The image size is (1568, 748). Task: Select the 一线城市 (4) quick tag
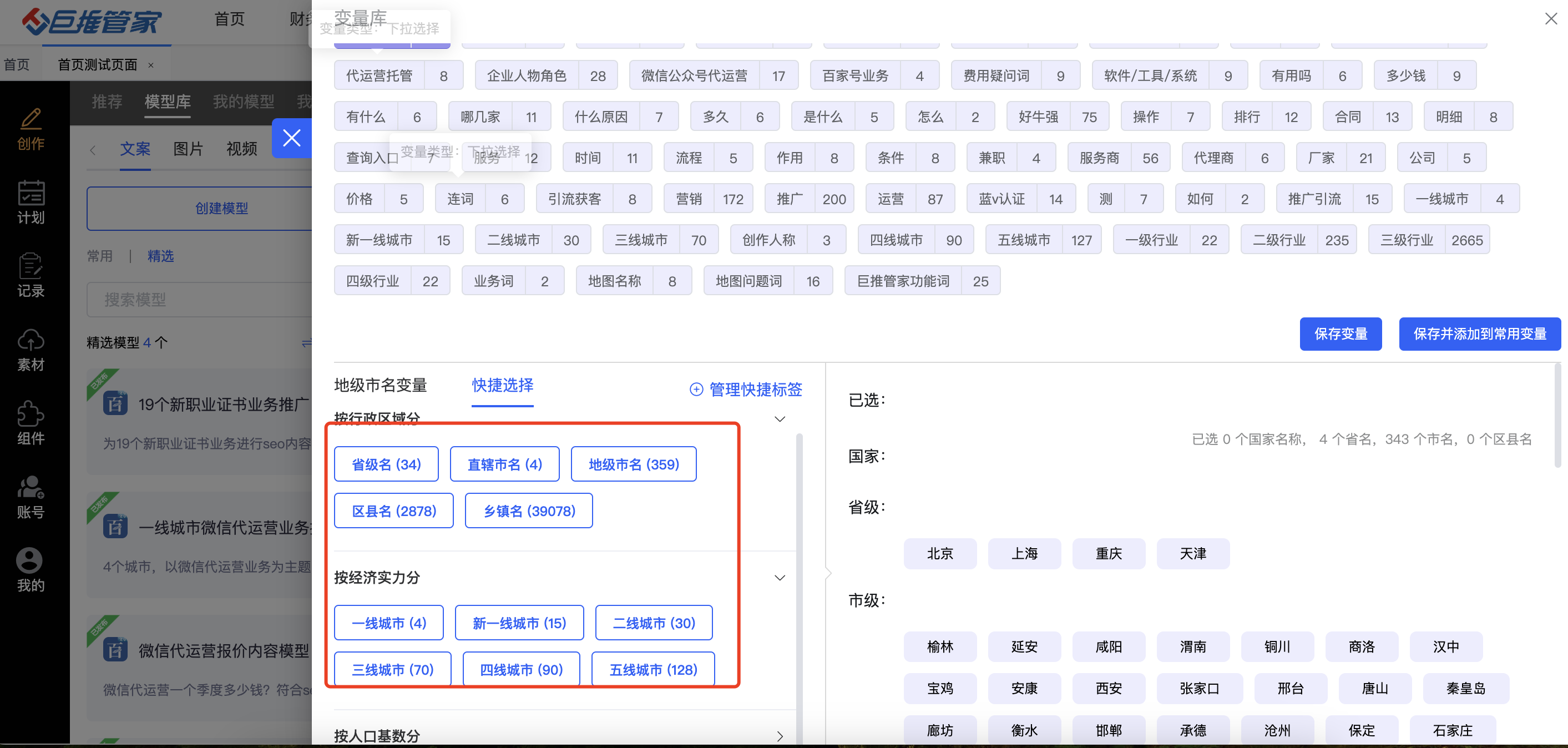(388, 623)
